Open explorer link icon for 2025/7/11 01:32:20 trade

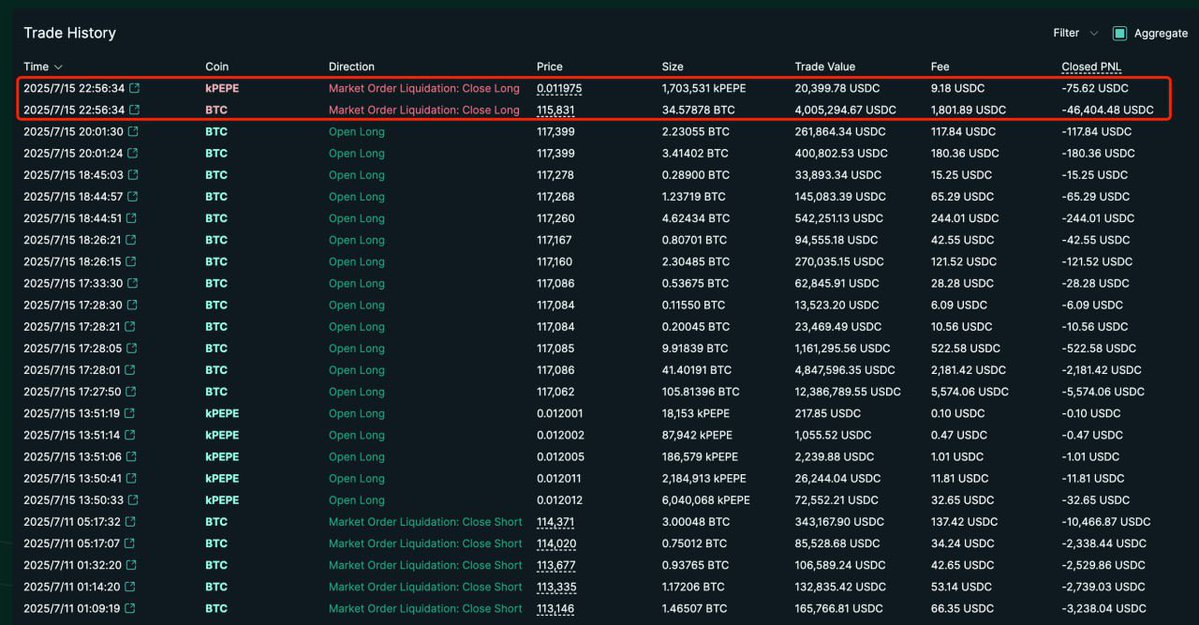click(131, 565)
